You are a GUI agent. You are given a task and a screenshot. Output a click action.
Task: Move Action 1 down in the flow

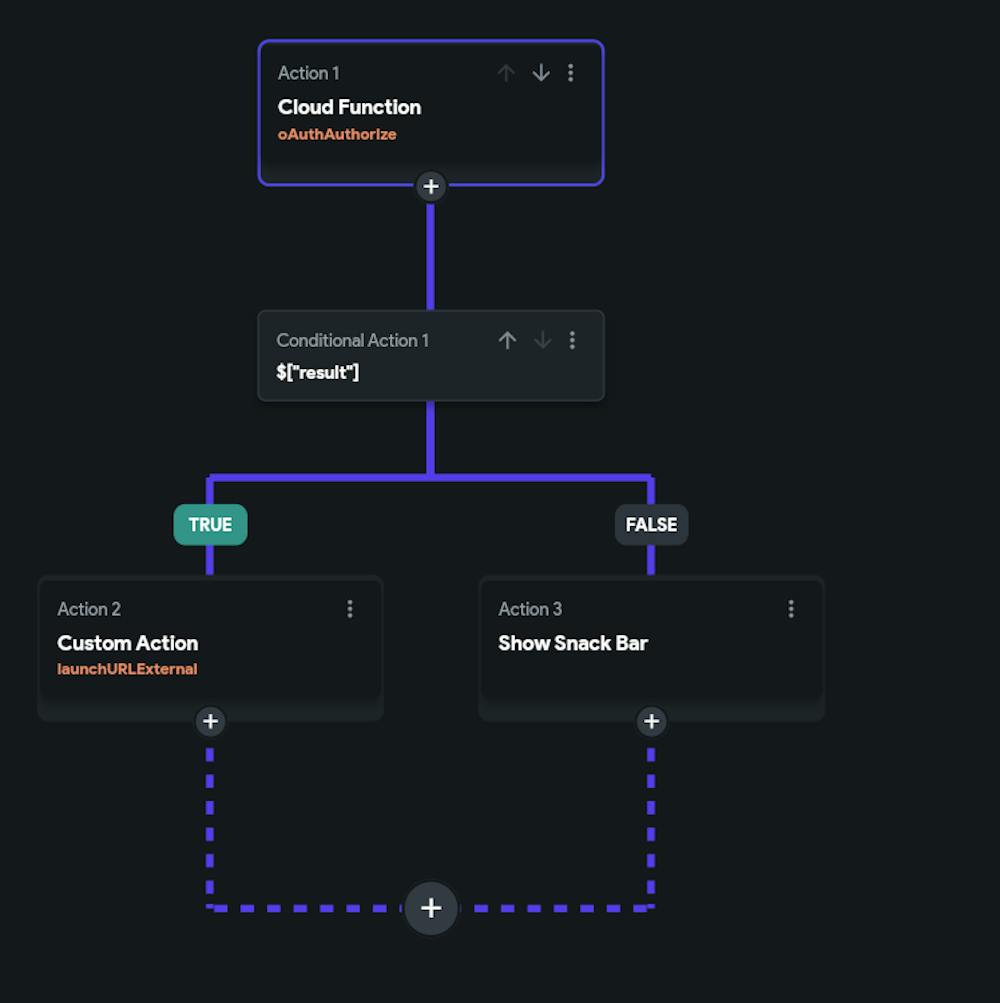[540, 72]
